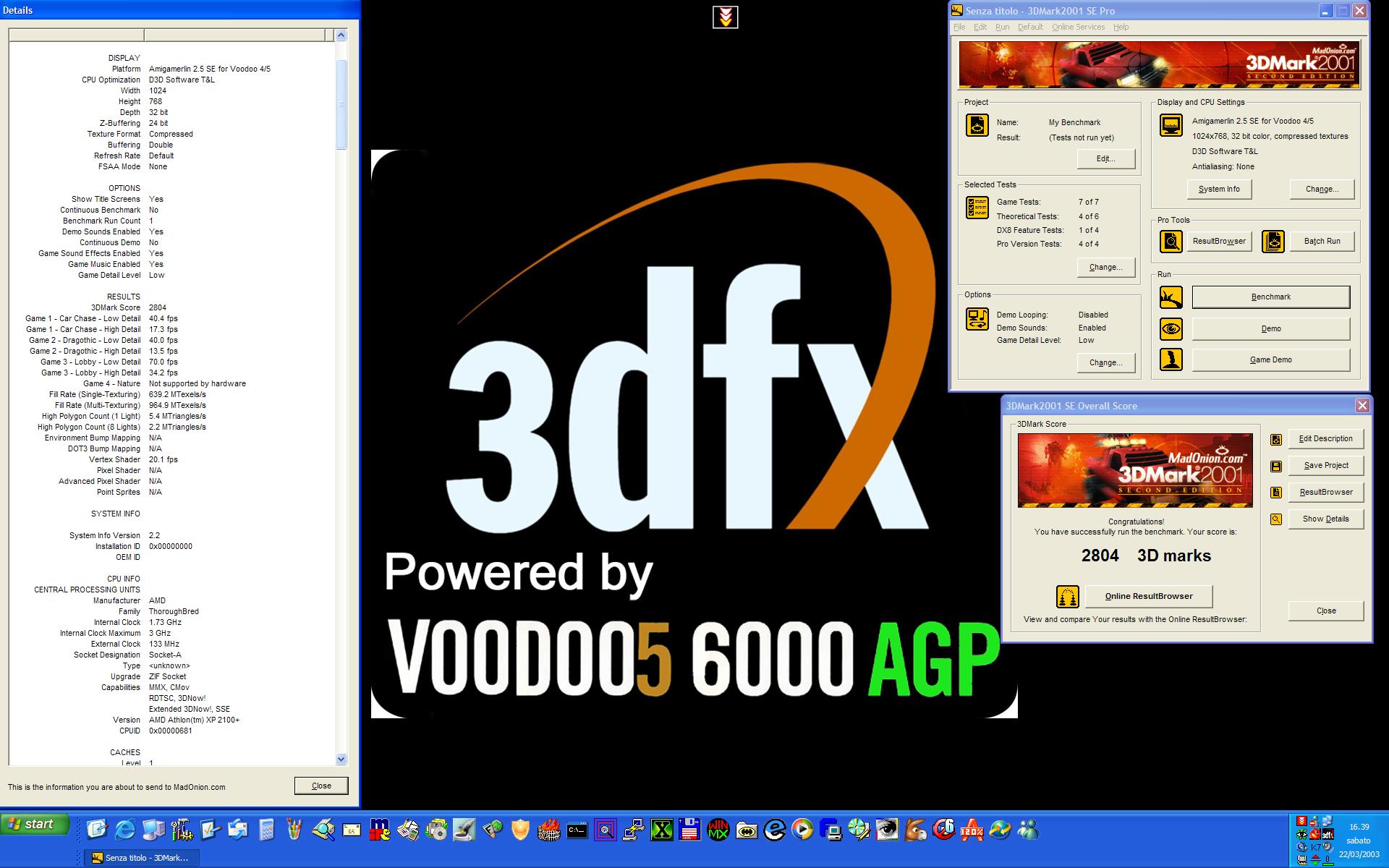Click the 3dfx tray icon
The height and width of the screenshot is (868, 1389).
(x=1328, y=834)
